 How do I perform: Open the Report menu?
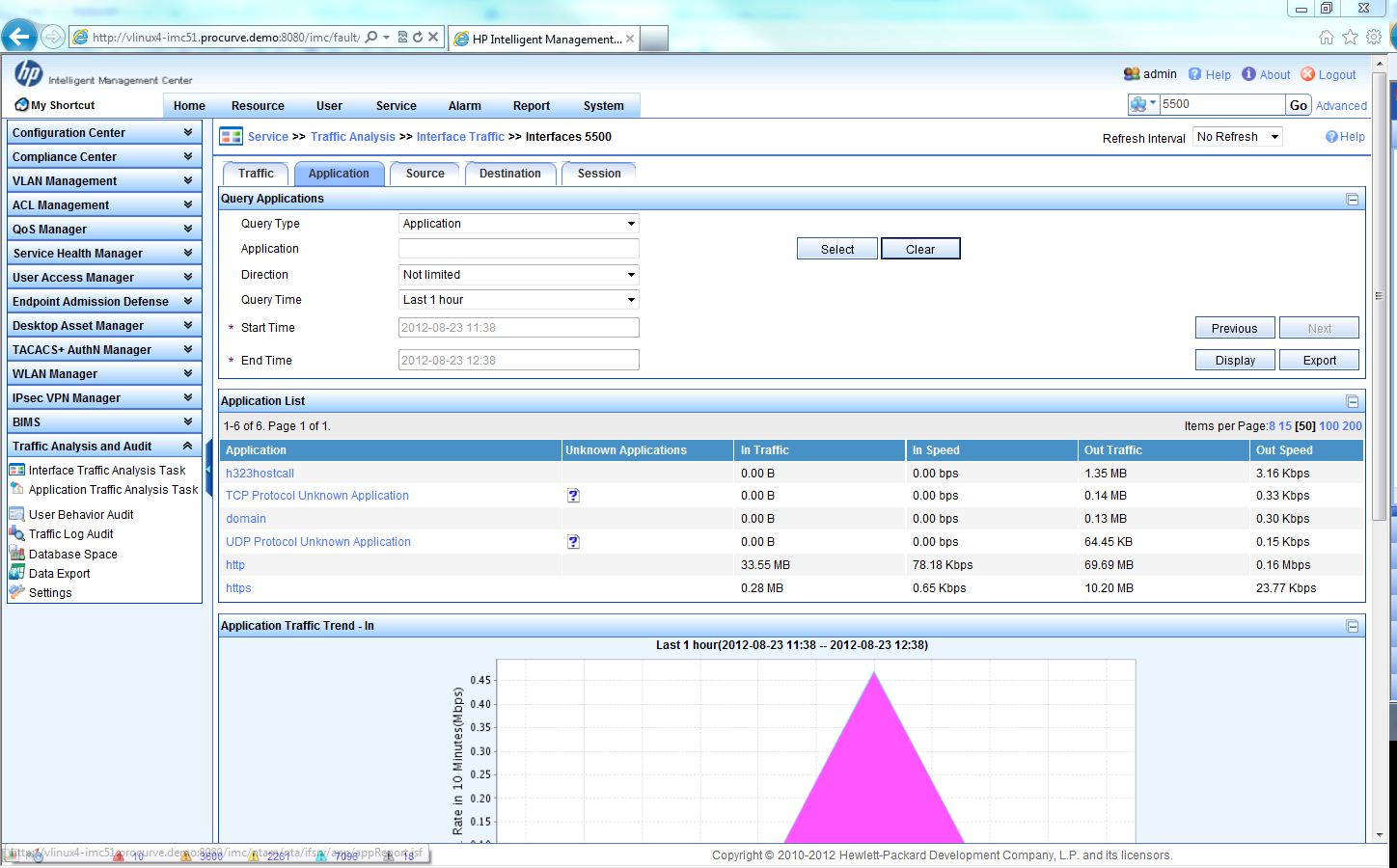coord(532,106)
